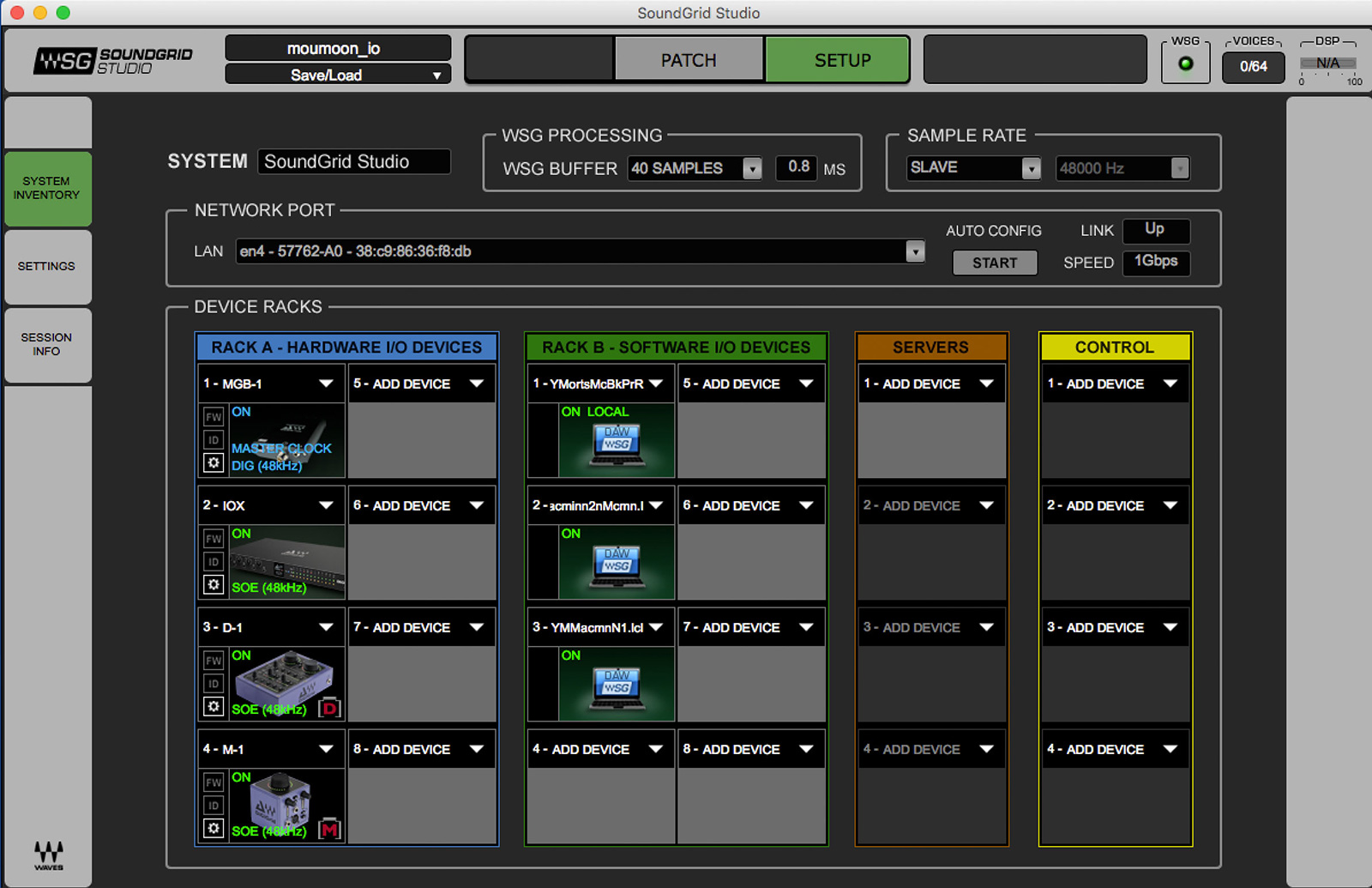Click the FW icon on MGB-1 device

pyautogui.click(x=214, y=417)
